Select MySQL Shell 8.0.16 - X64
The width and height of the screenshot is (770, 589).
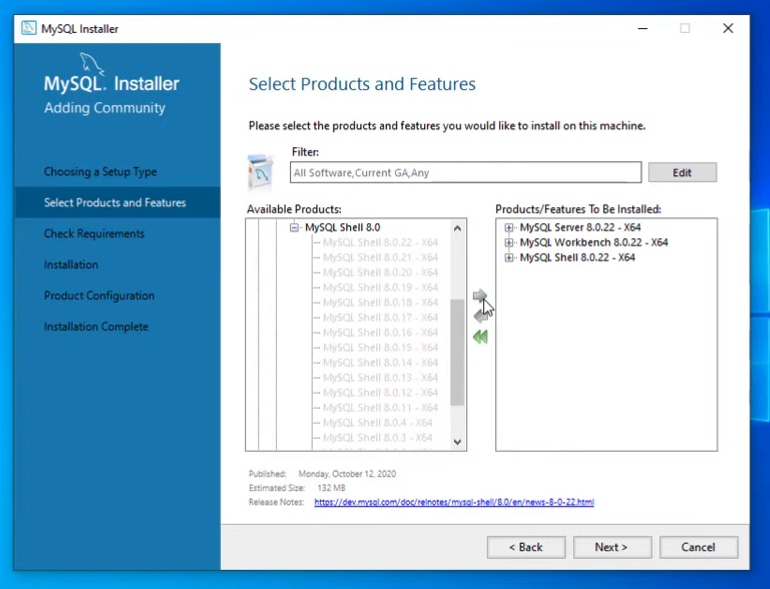pyautogui.click(x=380, y=333)
